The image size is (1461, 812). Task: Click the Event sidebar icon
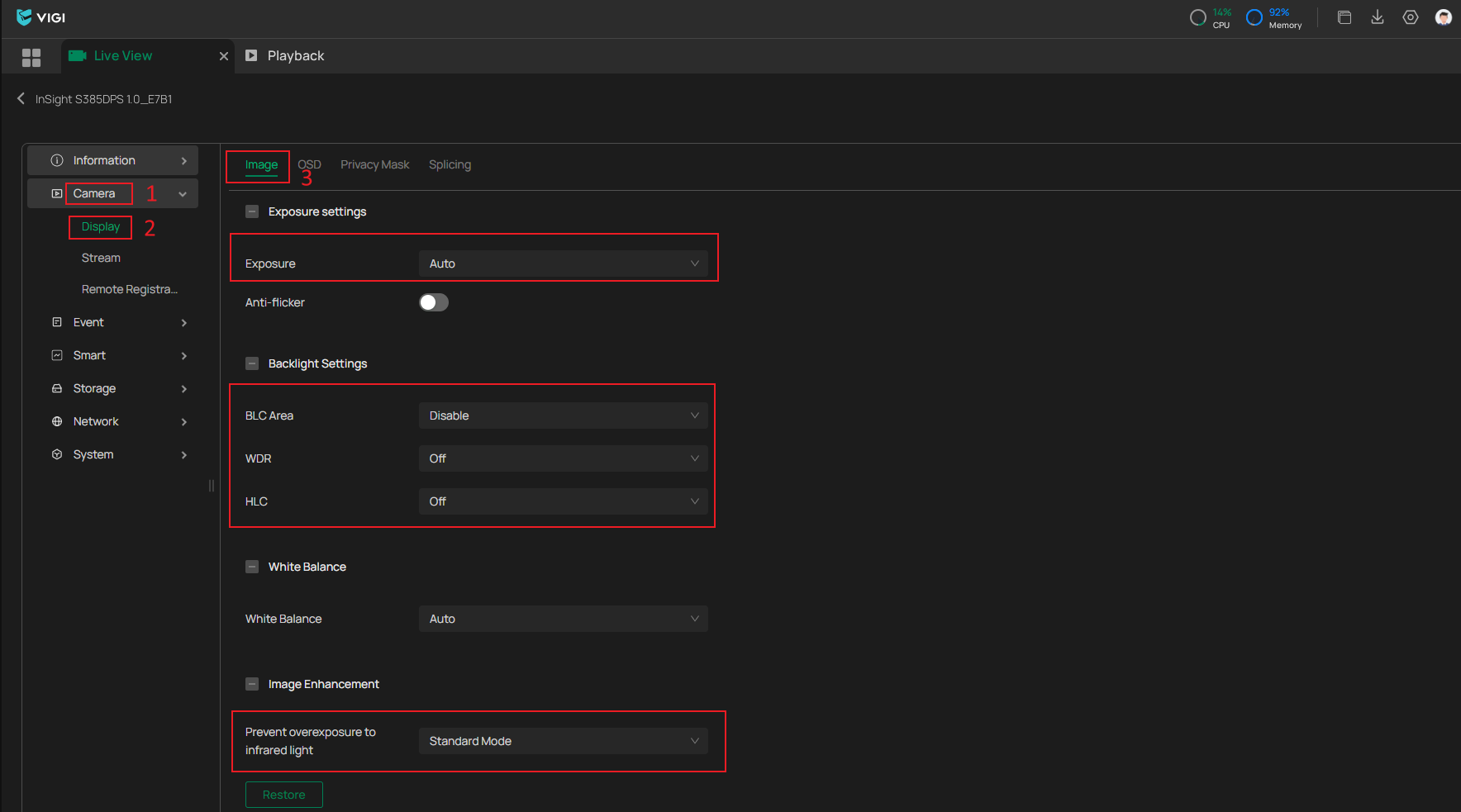click(x=57, y=322)
